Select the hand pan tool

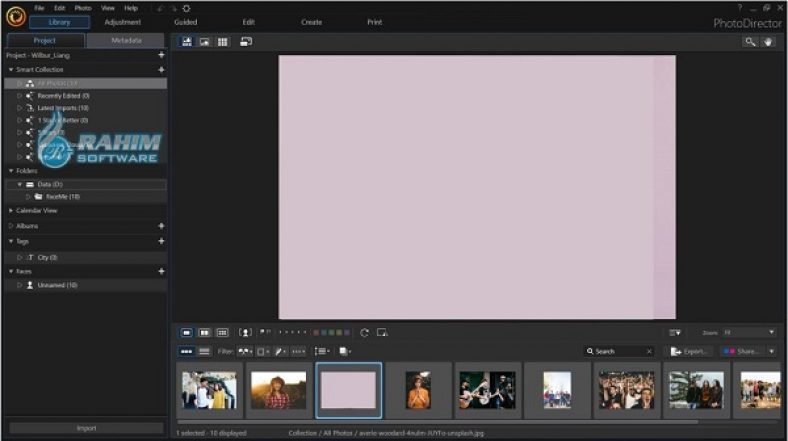point(769,42)
